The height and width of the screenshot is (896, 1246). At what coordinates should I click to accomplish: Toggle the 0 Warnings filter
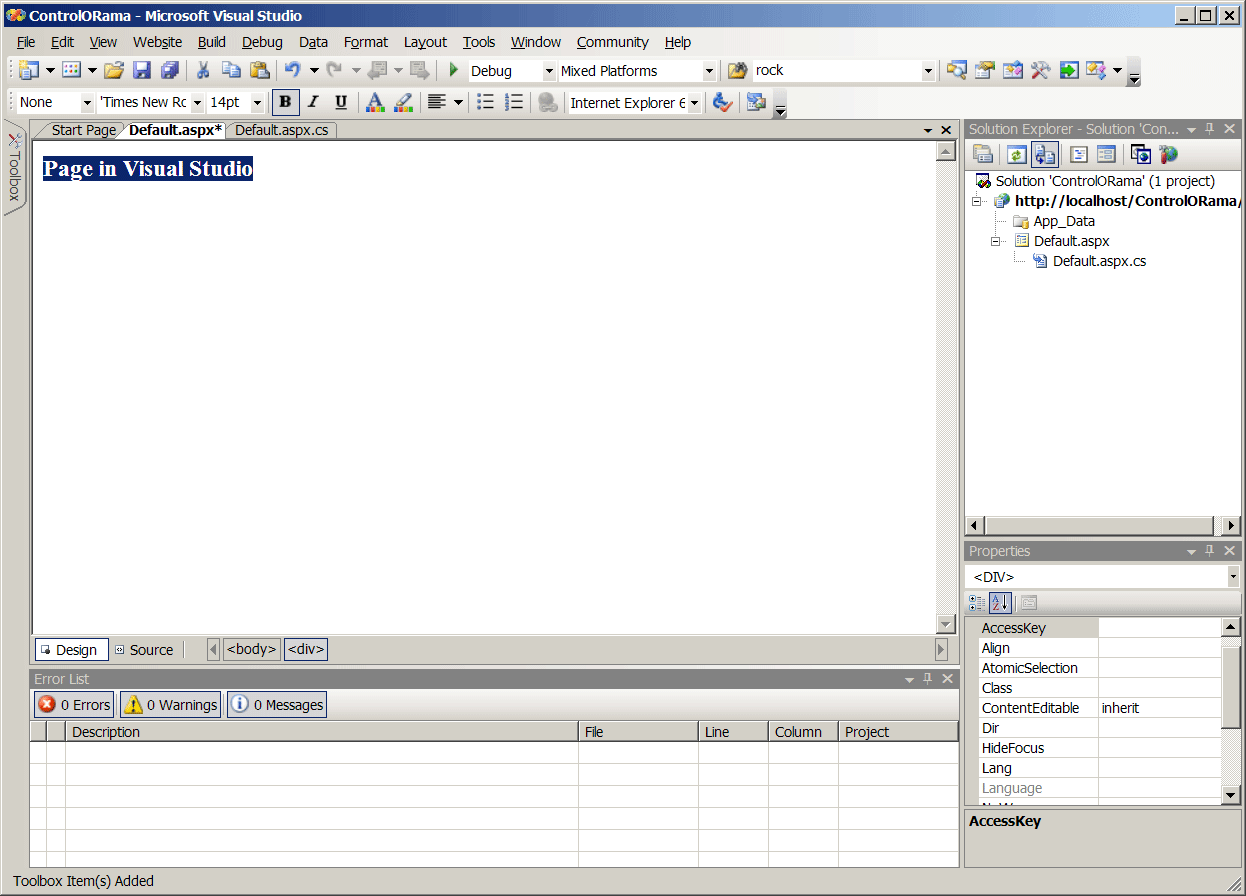170,705
